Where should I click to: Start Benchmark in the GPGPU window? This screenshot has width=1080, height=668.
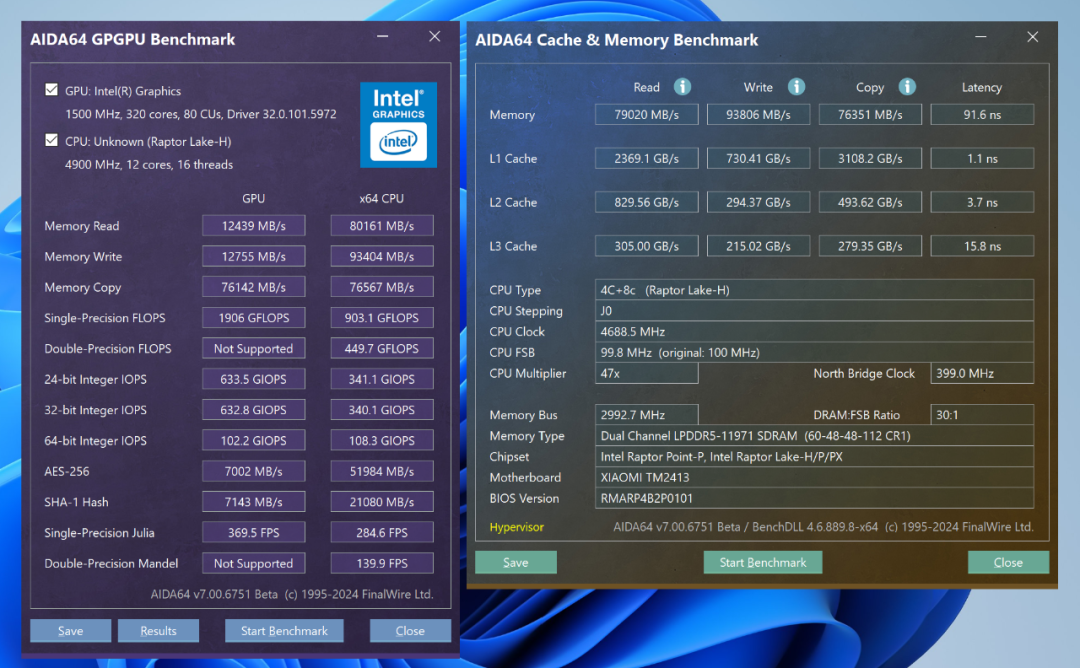(284, 631)
